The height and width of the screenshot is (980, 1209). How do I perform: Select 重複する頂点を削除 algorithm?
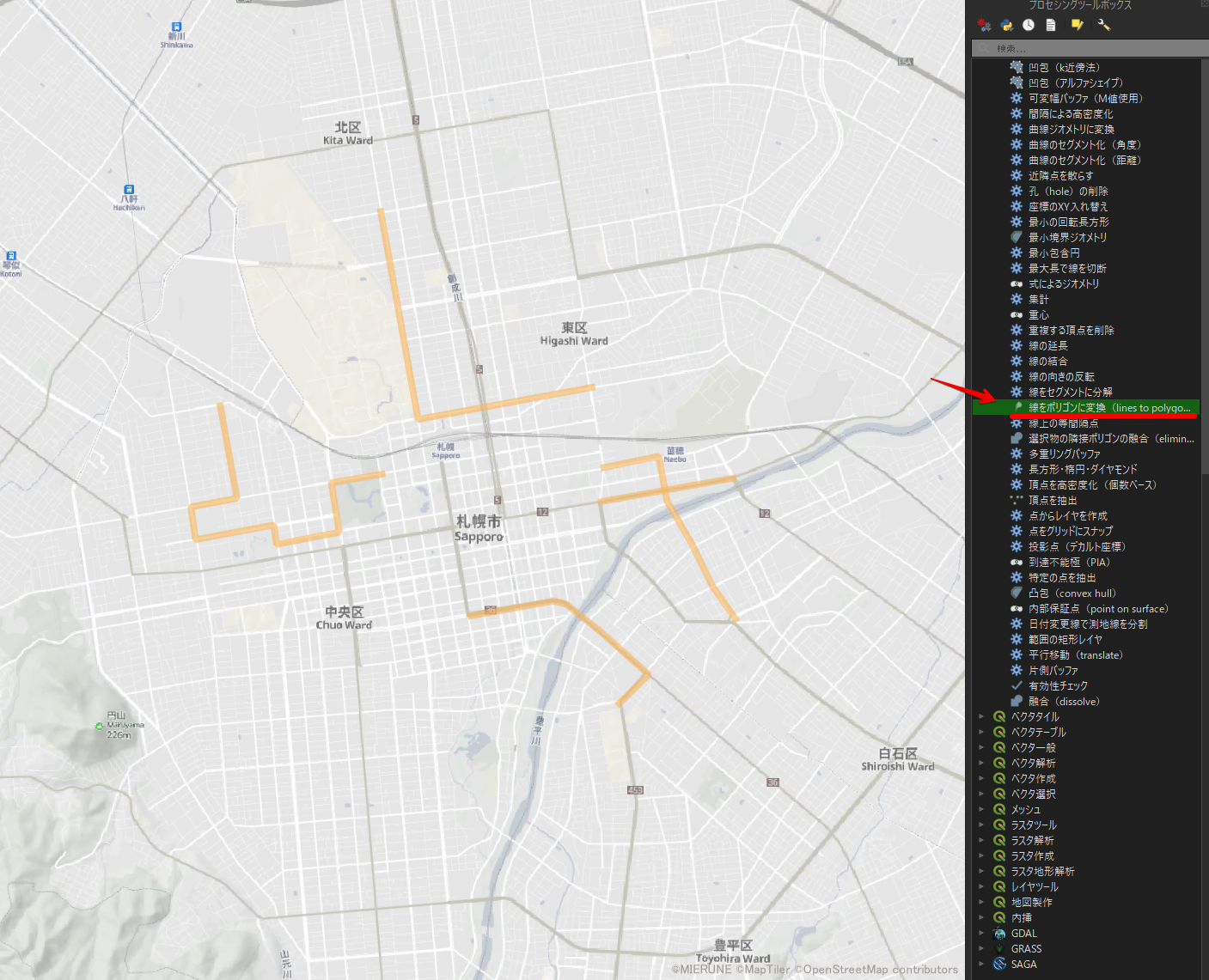tap(1072, 330)
